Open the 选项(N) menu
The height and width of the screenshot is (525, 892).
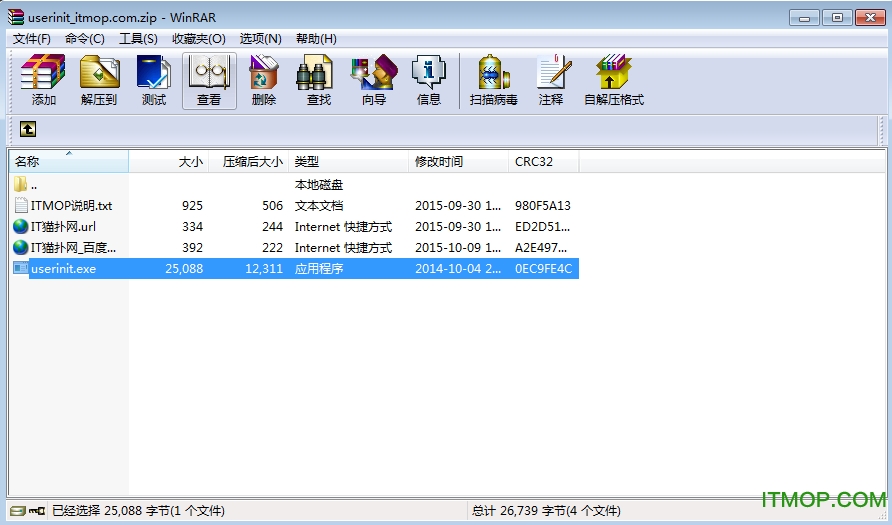pyautogui.click(x=261, y=39)
